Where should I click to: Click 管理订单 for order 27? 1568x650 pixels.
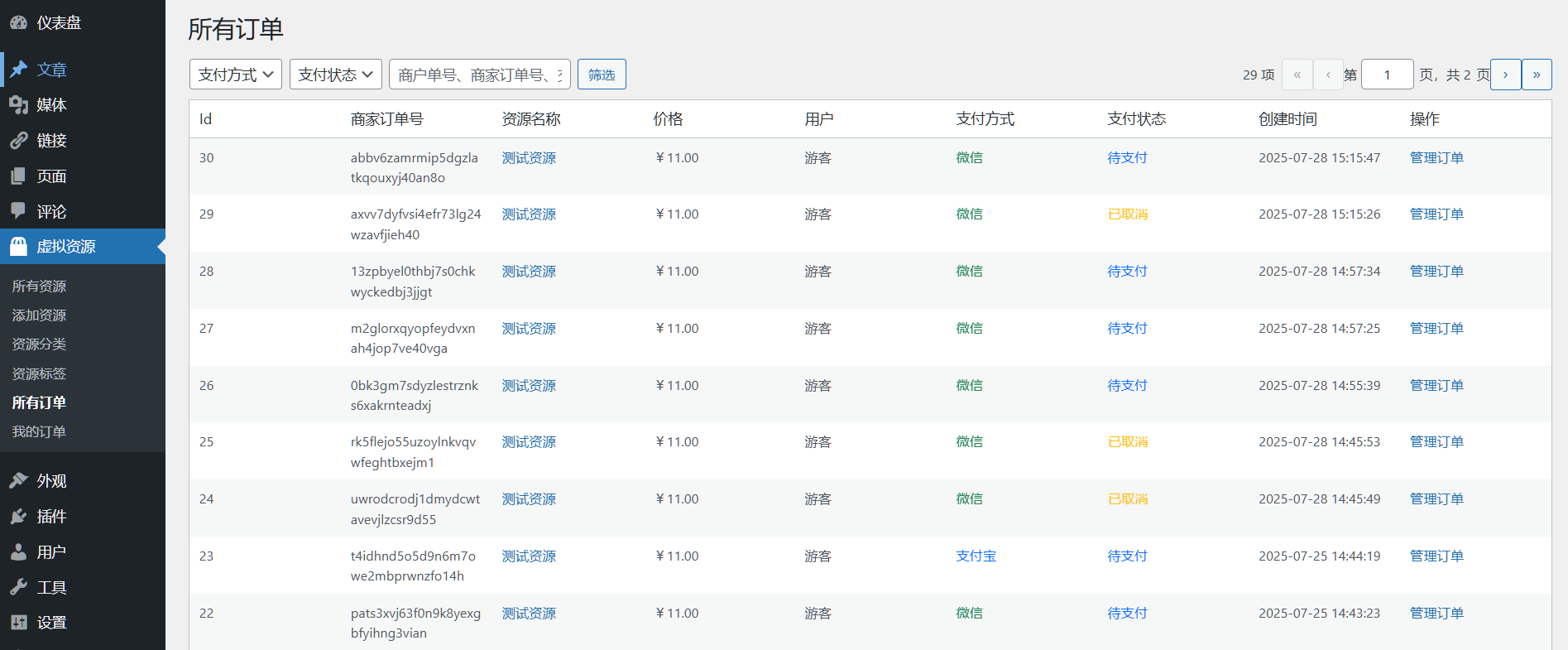click(x=1436, y=328)
